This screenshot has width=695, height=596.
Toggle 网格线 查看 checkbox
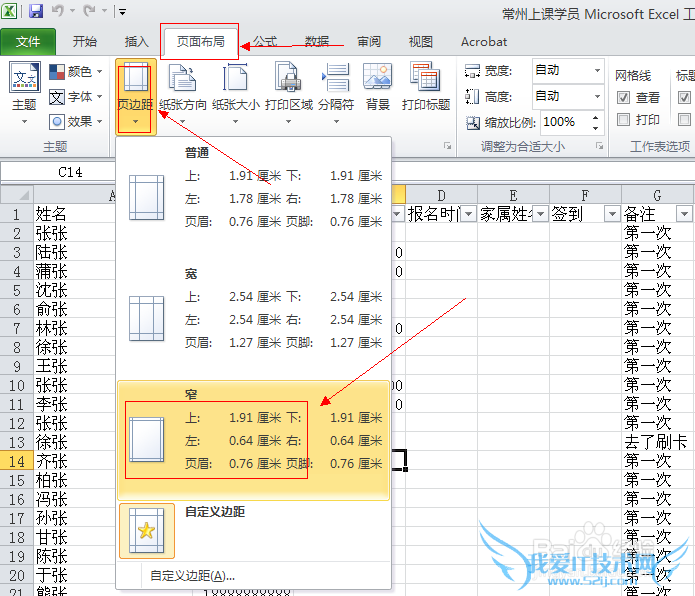point(623,97)
